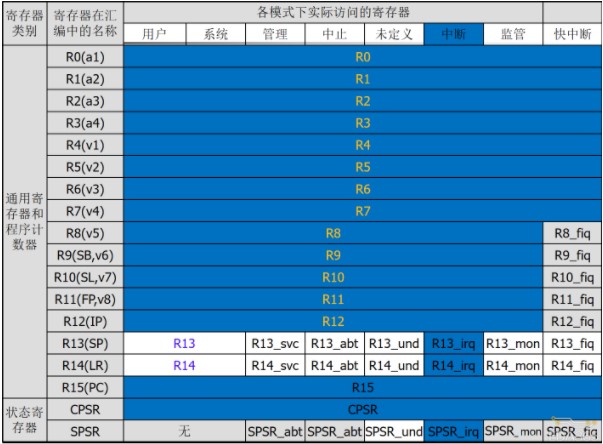The image size is (603, 444).
Task: Click the R1(a2) register name cell
Action: click(85, 79)
